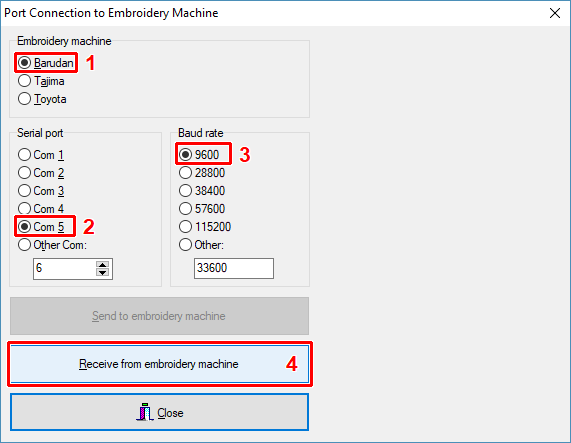The image size is (571, 443).
Task: Click Receive from embroidery machine button
Action: click(160, 364)
